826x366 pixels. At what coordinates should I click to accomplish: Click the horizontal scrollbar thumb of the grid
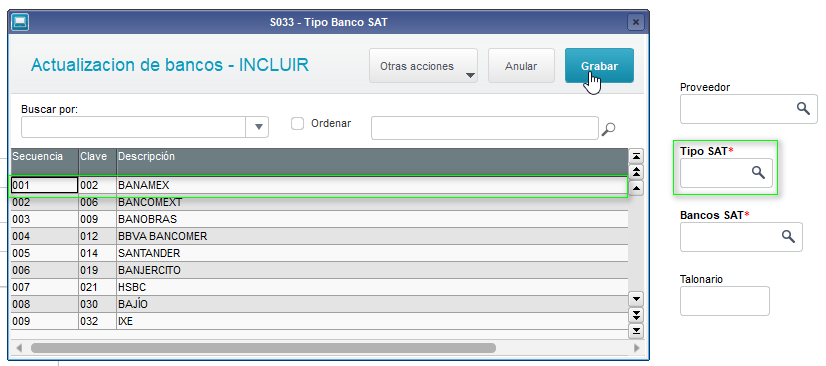click(263, 348)
